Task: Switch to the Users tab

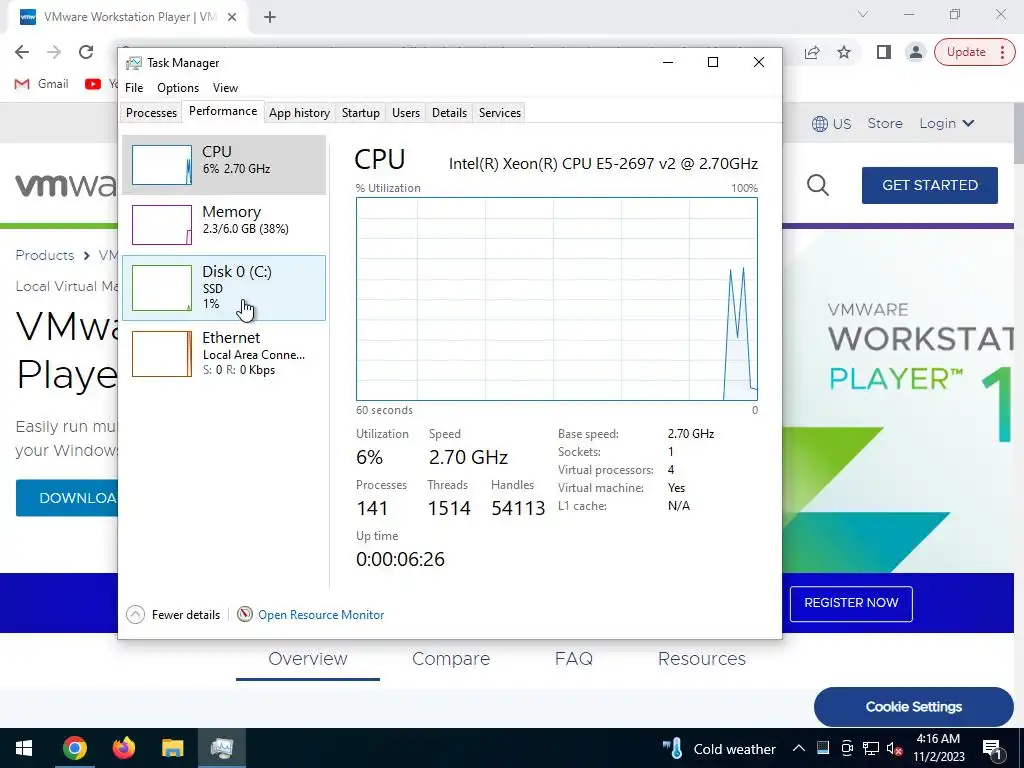Action: [x=406, y=112]
